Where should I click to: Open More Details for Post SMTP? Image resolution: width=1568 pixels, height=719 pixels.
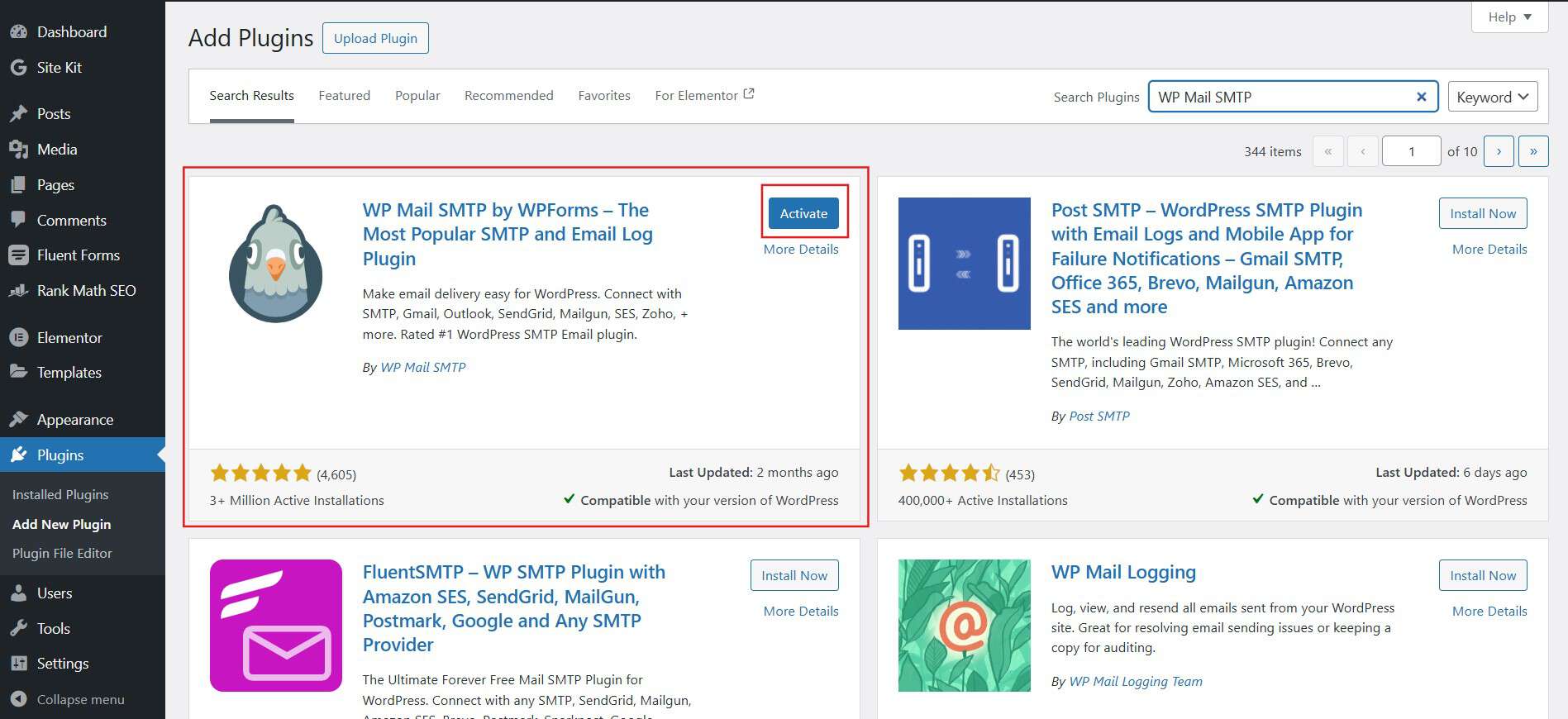coord(1489,250)
